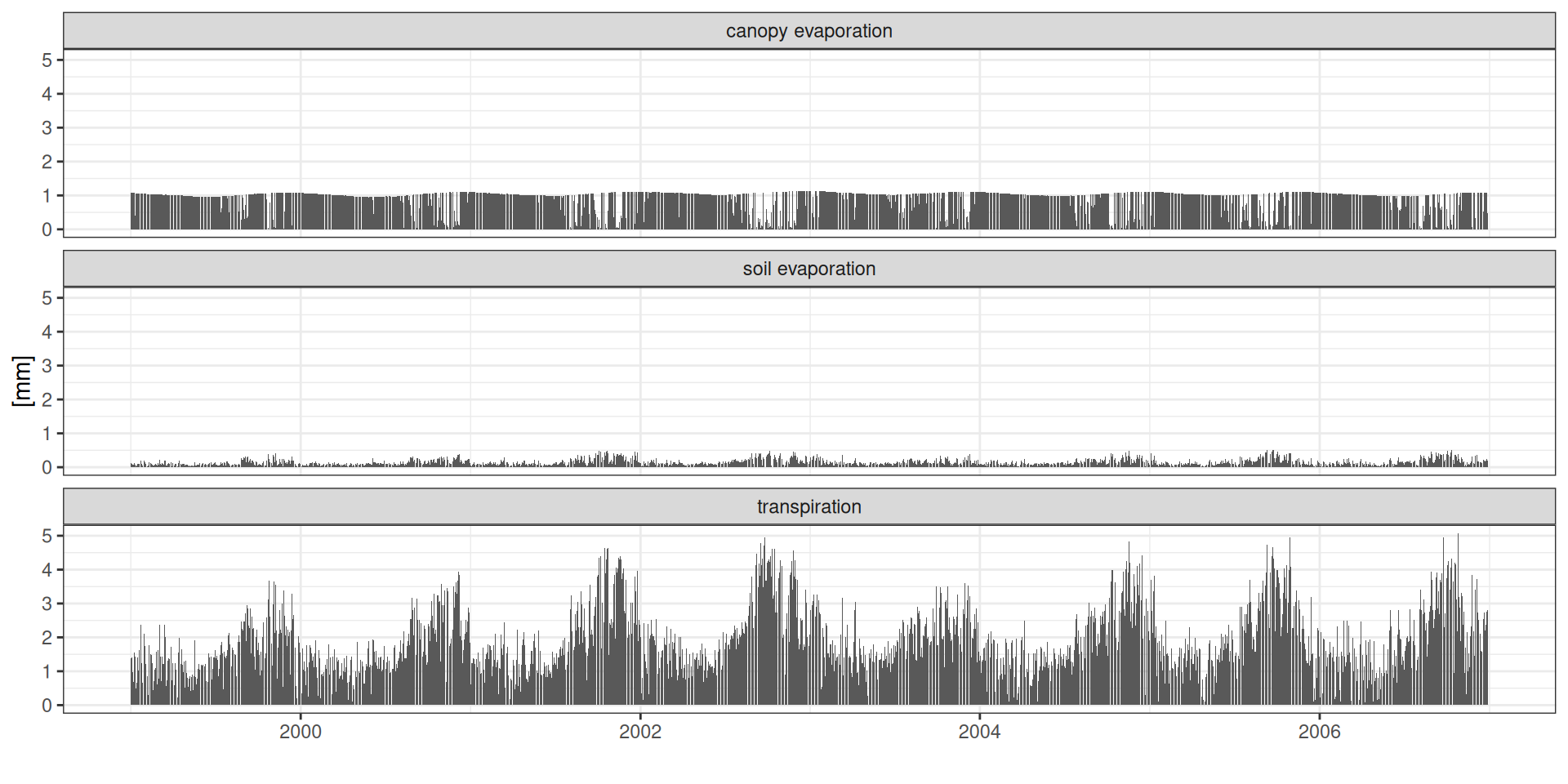This screenshot has width=1568, height=784.
Task: Click the 2006 x-axis year label
Action: tap(1319, 732)
